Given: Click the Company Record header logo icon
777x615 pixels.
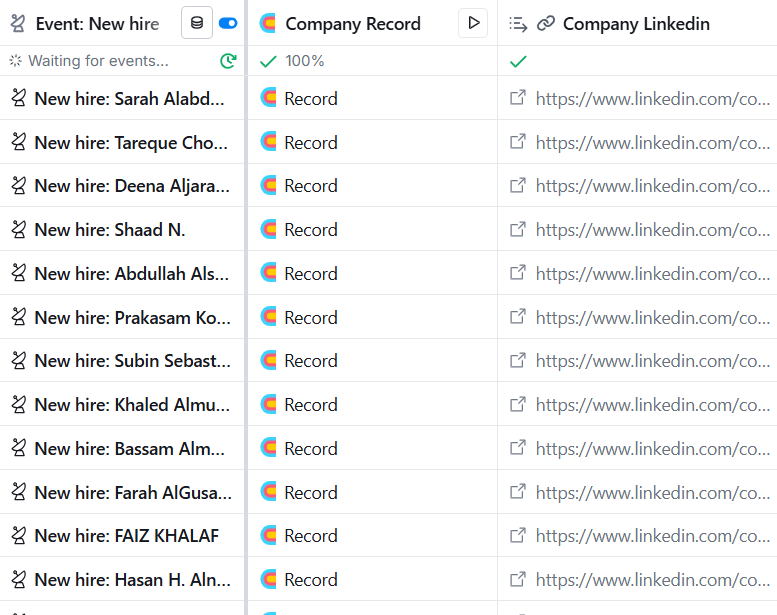Looking at the screenshot, I should 268,23.
